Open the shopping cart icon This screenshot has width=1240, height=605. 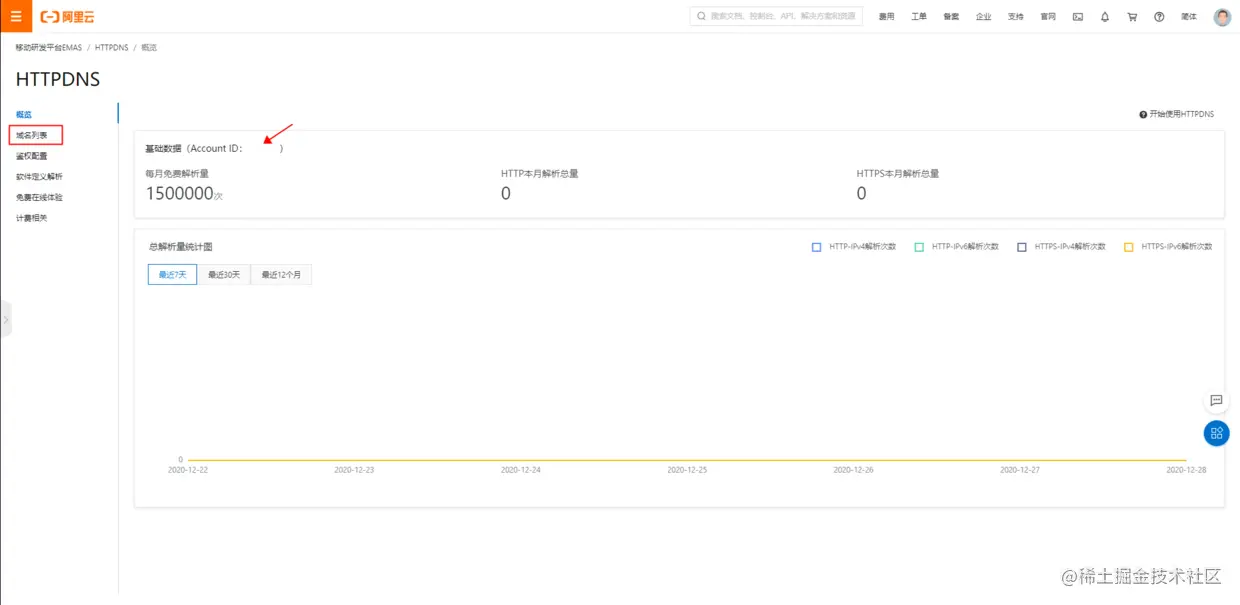1132,17
